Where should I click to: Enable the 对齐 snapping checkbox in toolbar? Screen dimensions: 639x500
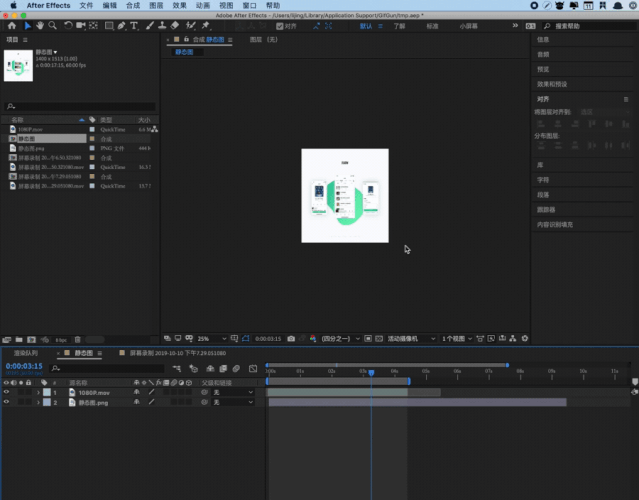(x=279, y=27)
